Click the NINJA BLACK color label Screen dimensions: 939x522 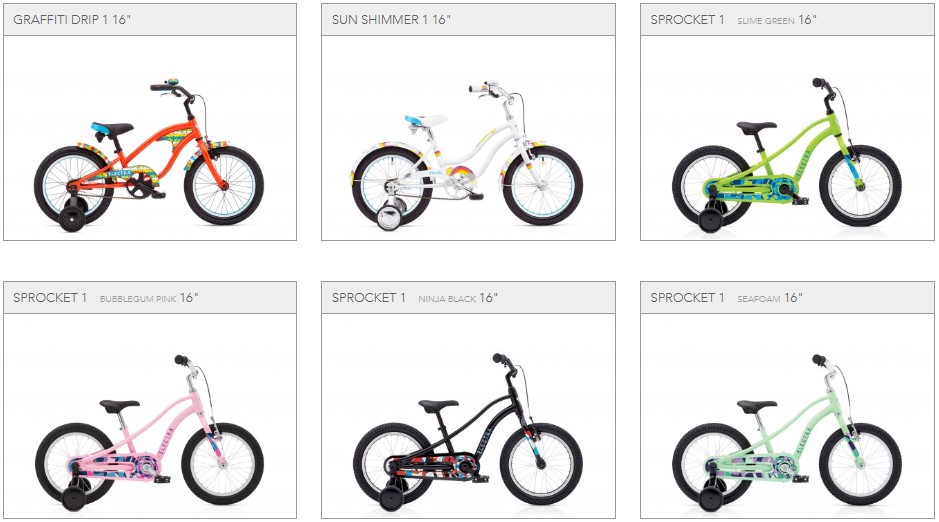point(447,299)
